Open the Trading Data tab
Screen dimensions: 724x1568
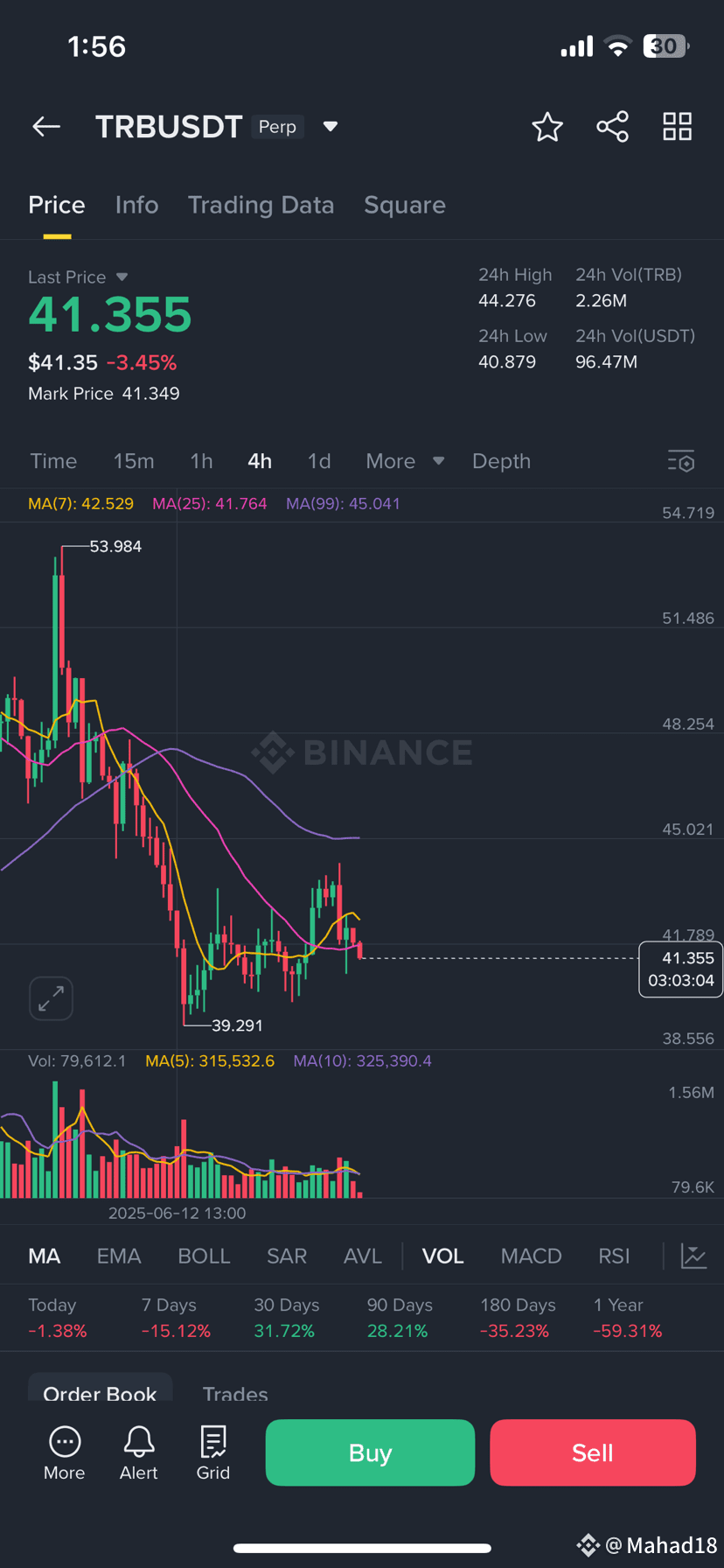(261, 205)
